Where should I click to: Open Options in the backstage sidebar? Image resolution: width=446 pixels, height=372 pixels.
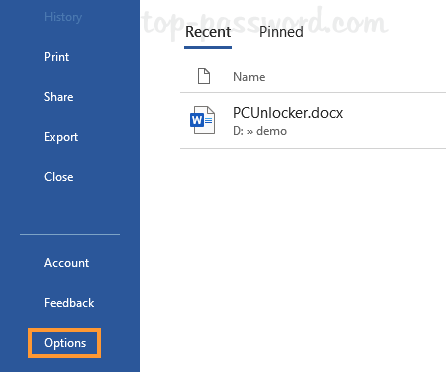tap(65, 343)
